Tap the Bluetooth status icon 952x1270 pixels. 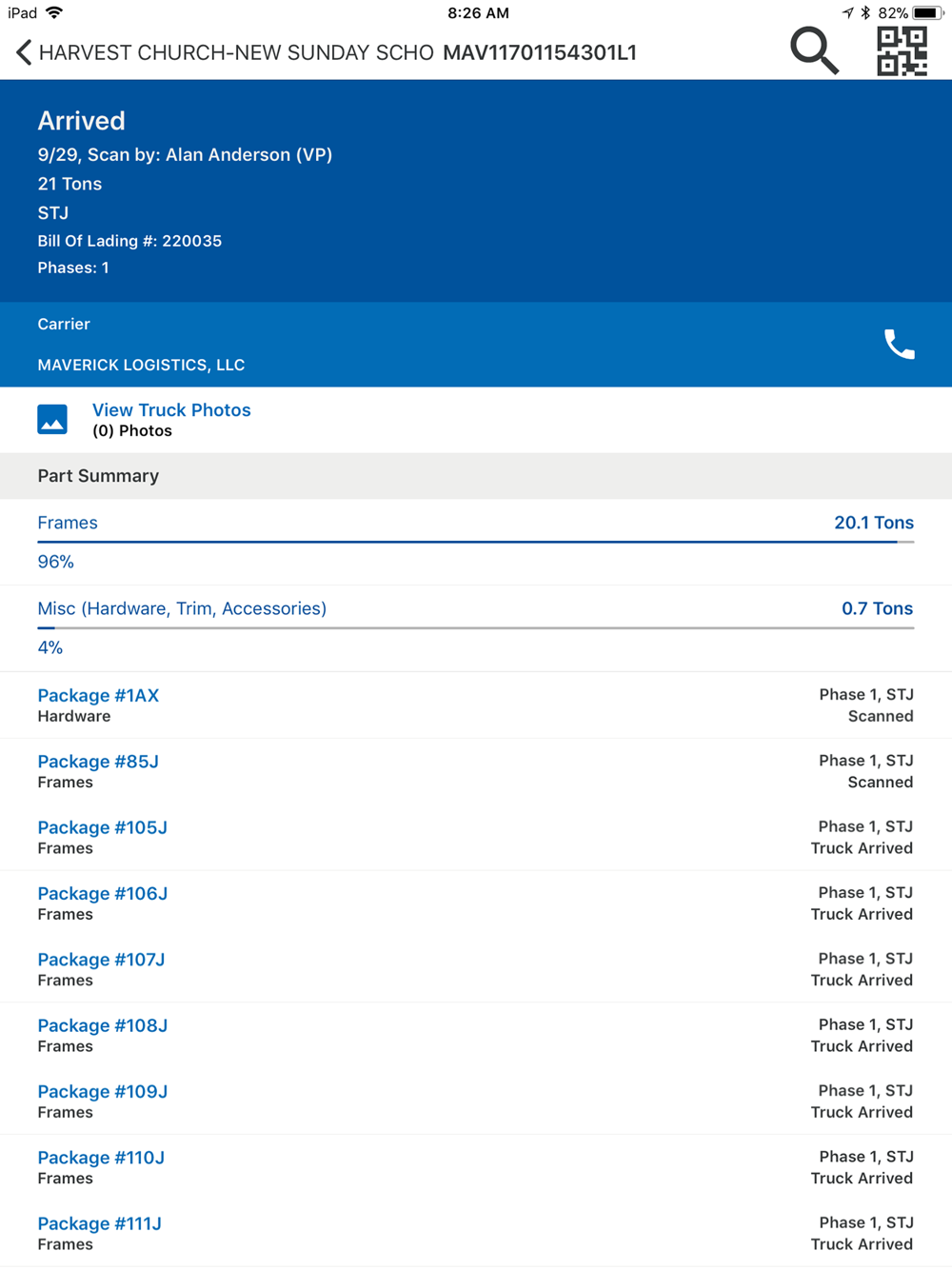pyautogui.click(x=865, y=13)
